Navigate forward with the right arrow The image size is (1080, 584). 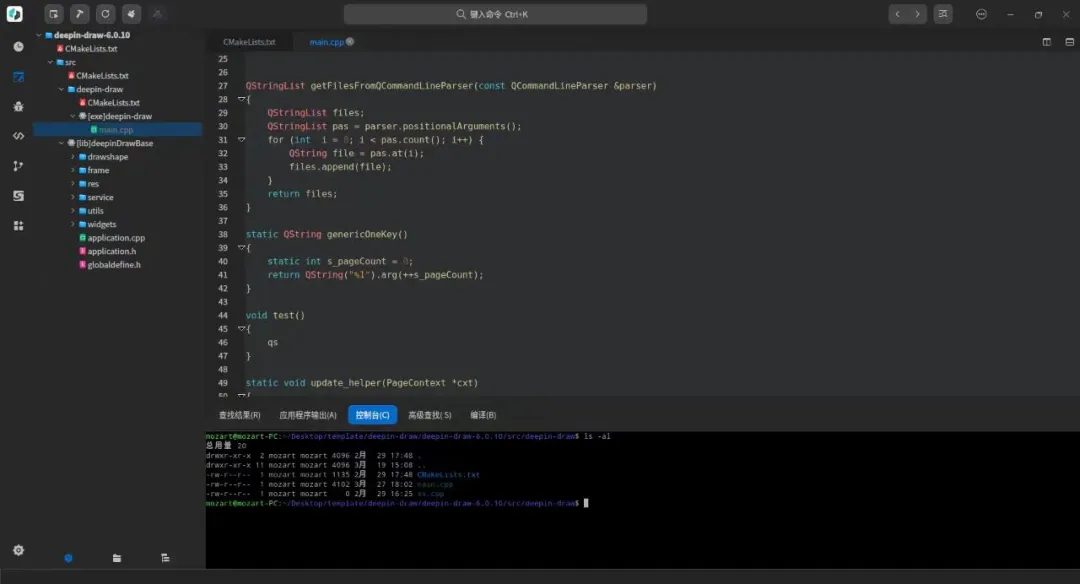pos(917,14)
